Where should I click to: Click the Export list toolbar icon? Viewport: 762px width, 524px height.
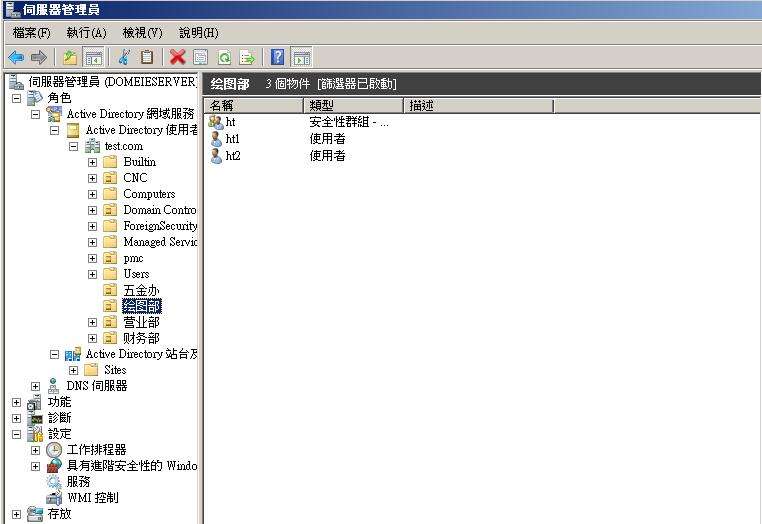click(247, 57)
